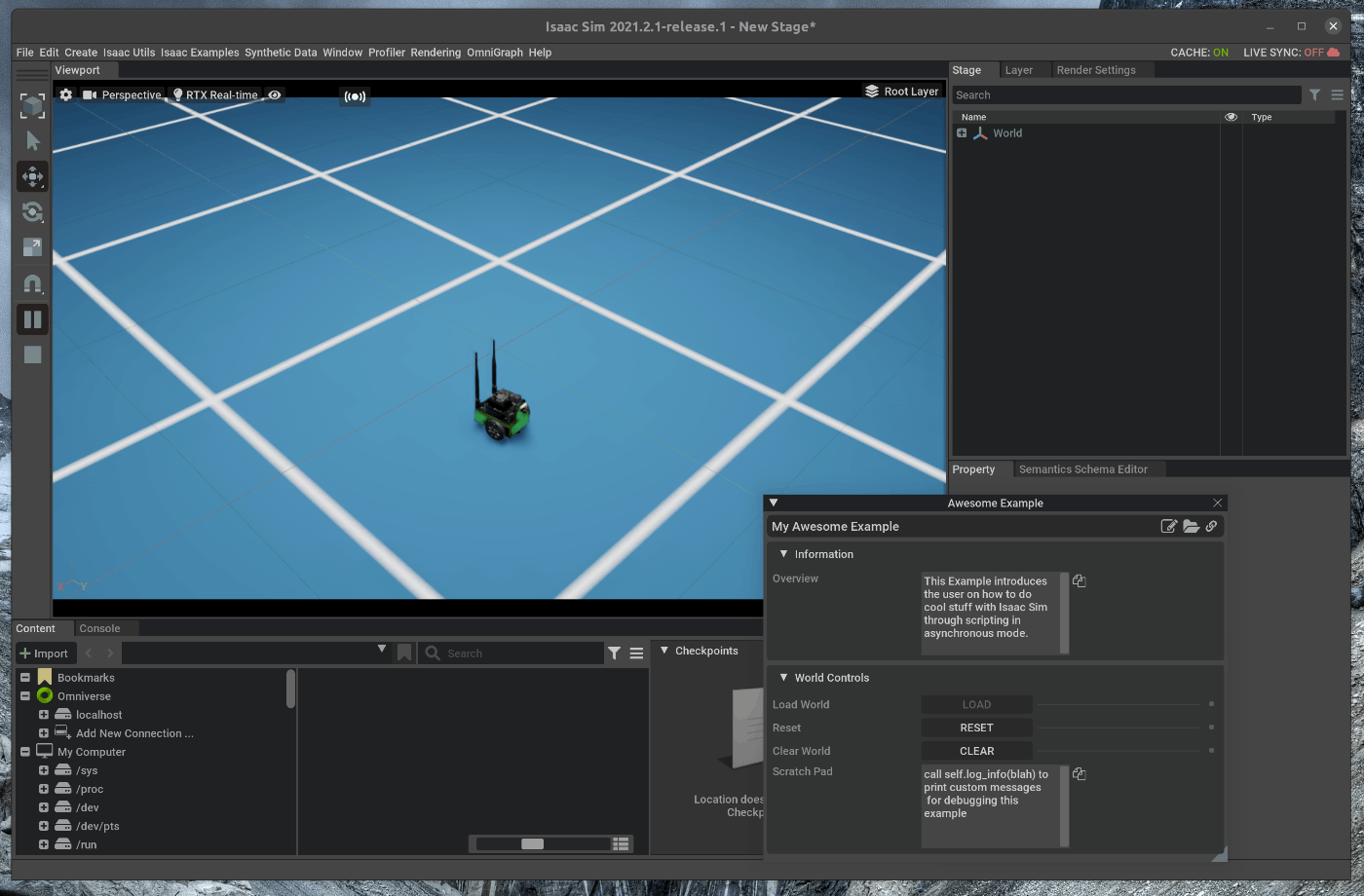Click the CACHE: ON status
1364x896 pixels.
tap(1199, 53)
